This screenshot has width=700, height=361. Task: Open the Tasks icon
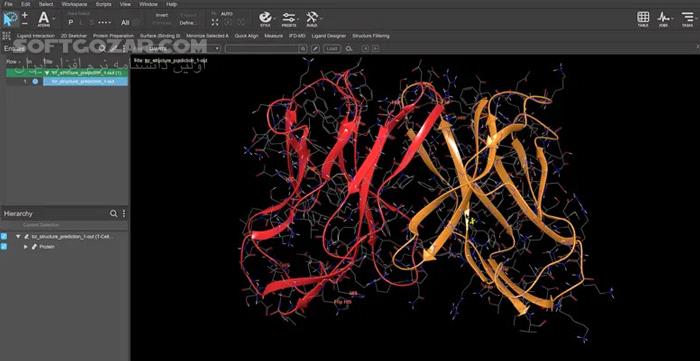(687, 18)
